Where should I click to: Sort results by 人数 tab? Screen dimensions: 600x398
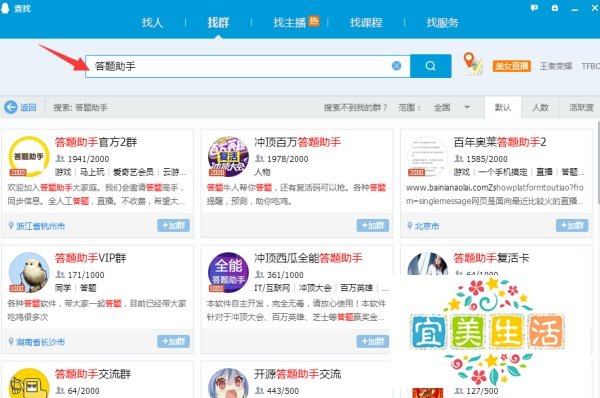tap(540, 108)
